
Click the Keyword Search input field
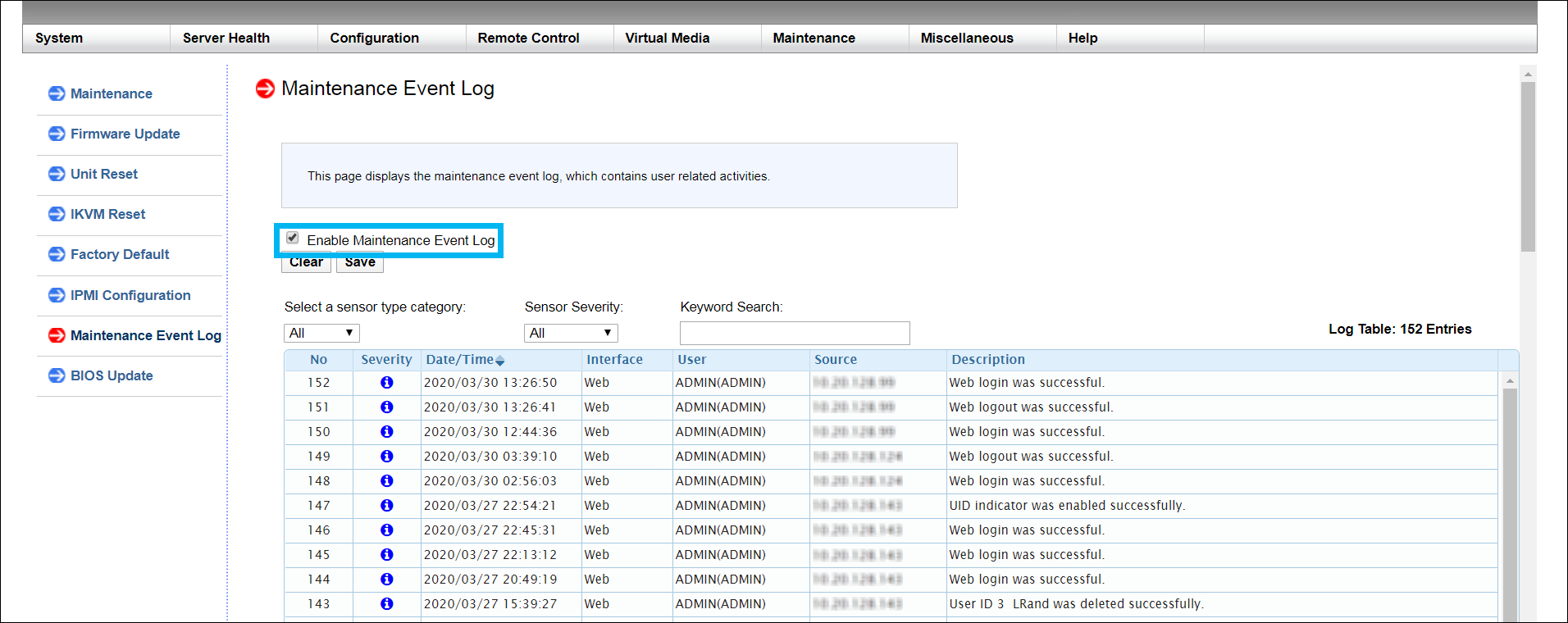(x=795, y=333)
